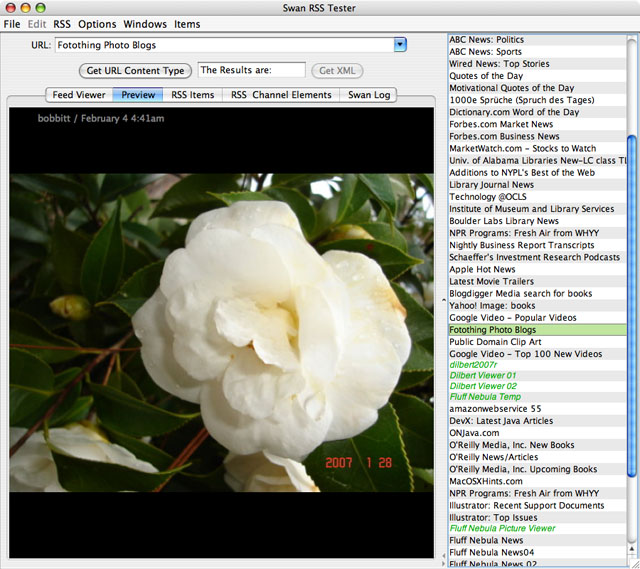Click the split pane divider collapse arrows
The width and height of the screenshot is (640, 569).
[x=442, y=300]
